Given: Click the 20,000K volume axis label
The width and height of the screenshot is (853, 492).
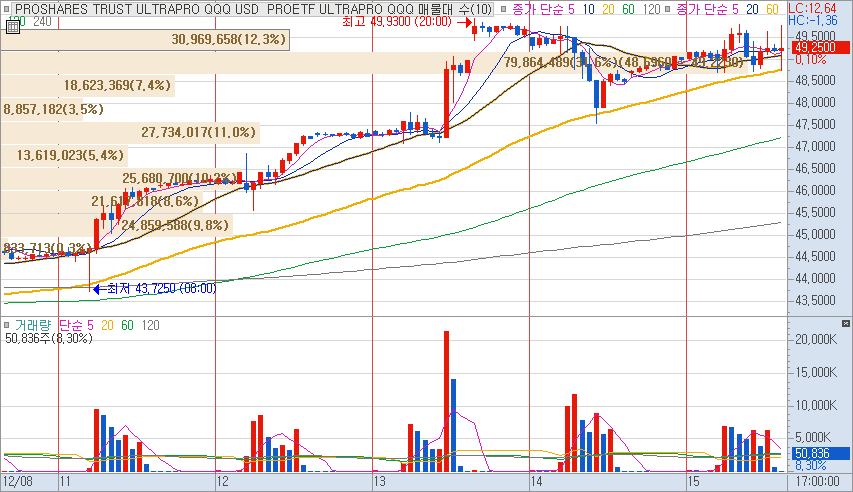Looking at the screenshot, I should 816,340.
